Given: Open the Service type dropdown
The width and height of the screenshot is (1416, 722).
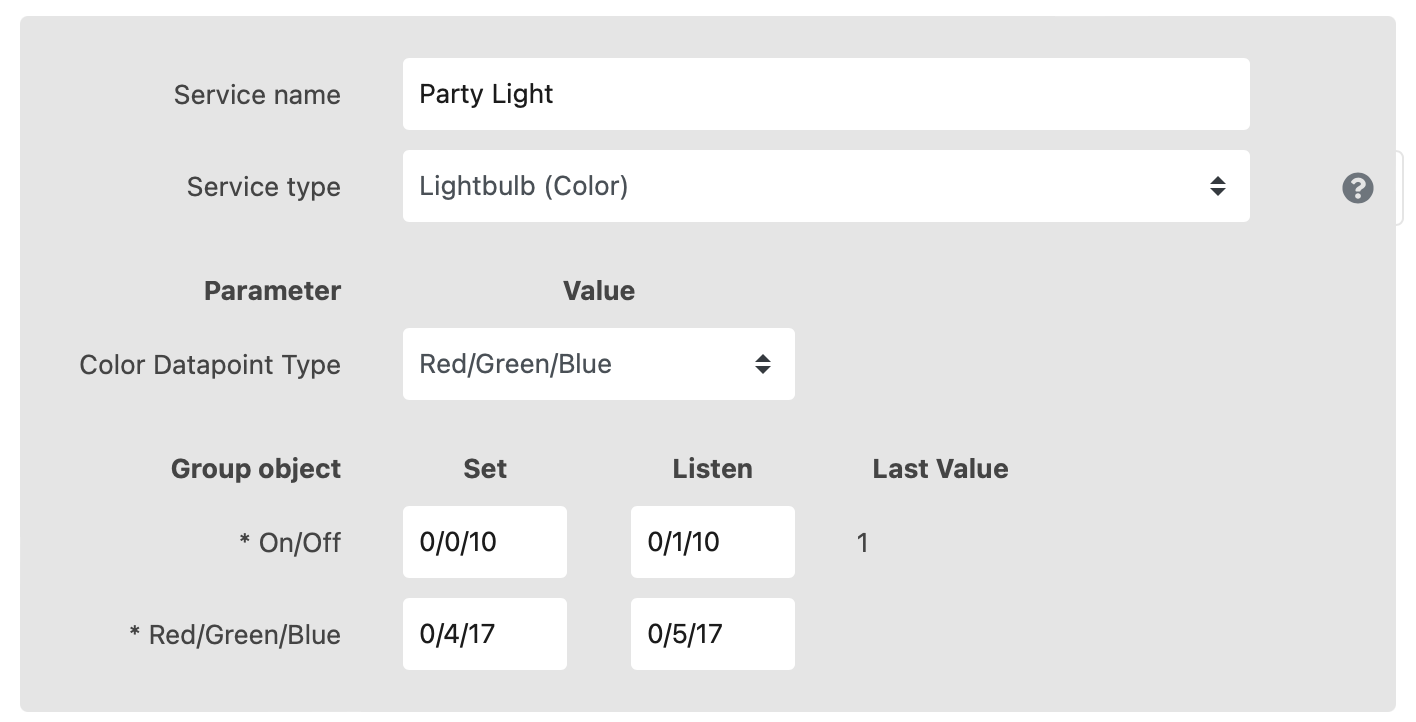Looking at the screenshot, I should [825, 186].
